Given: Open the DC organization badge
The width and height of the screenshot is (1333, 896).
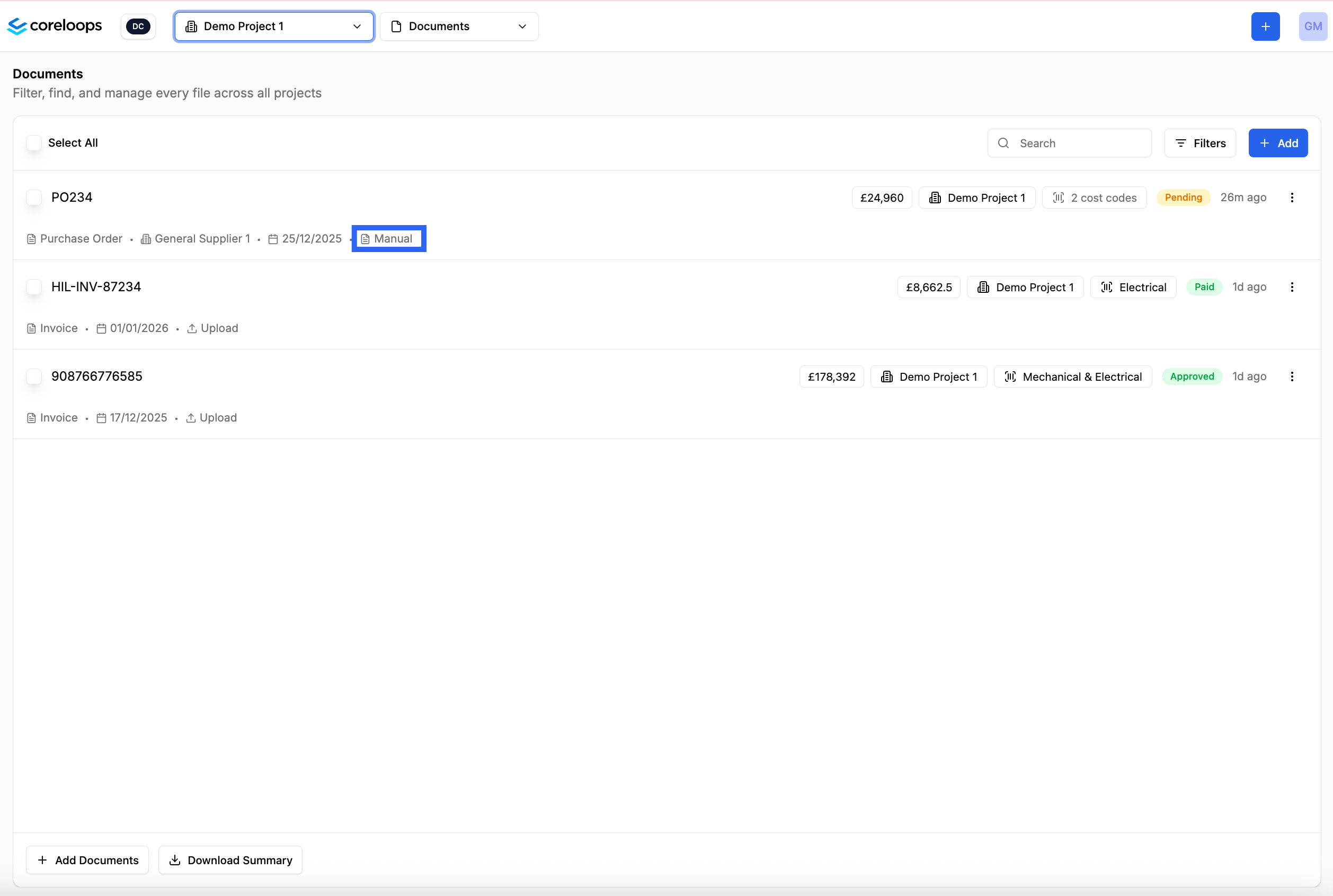Looking at the screenshot, I should (138, 26).
